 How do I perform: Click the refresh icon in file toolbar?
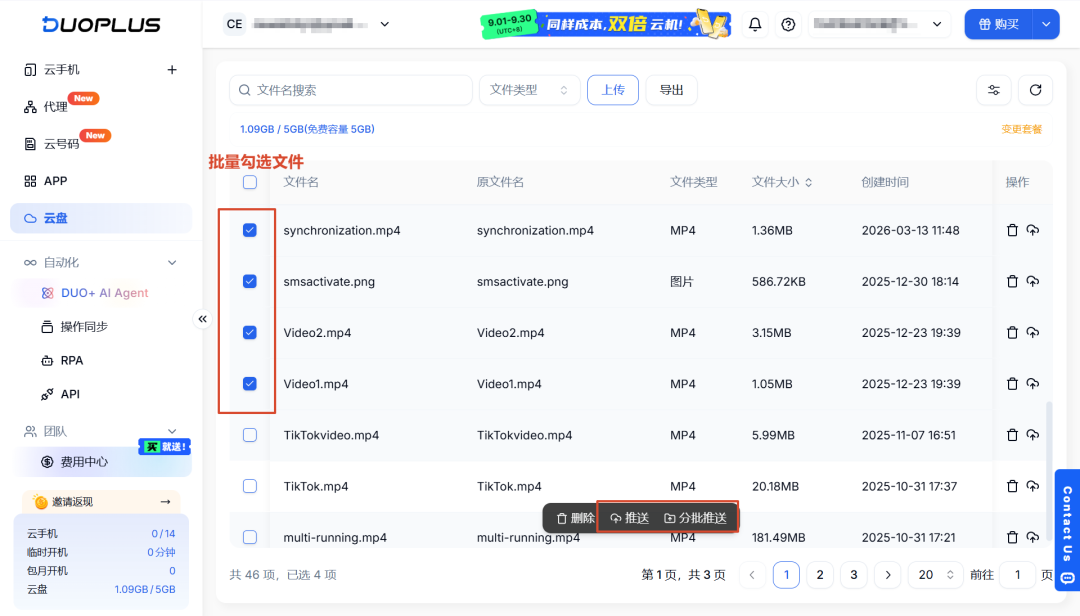pyautogui.click(x=1035, y=90)
